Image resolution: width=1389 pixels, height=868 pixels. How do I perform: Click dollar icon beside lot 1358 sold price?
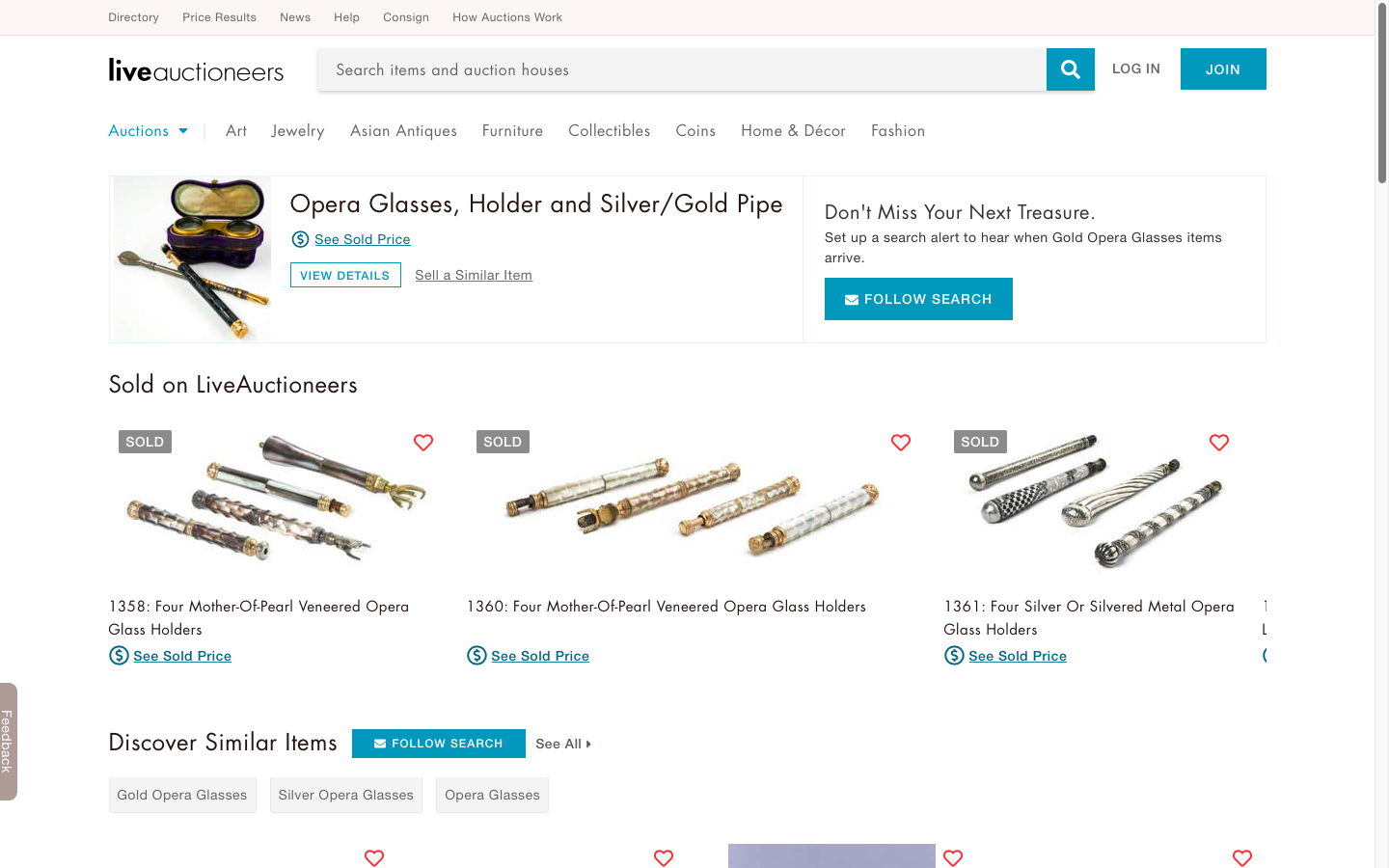[x=119, y=656]
